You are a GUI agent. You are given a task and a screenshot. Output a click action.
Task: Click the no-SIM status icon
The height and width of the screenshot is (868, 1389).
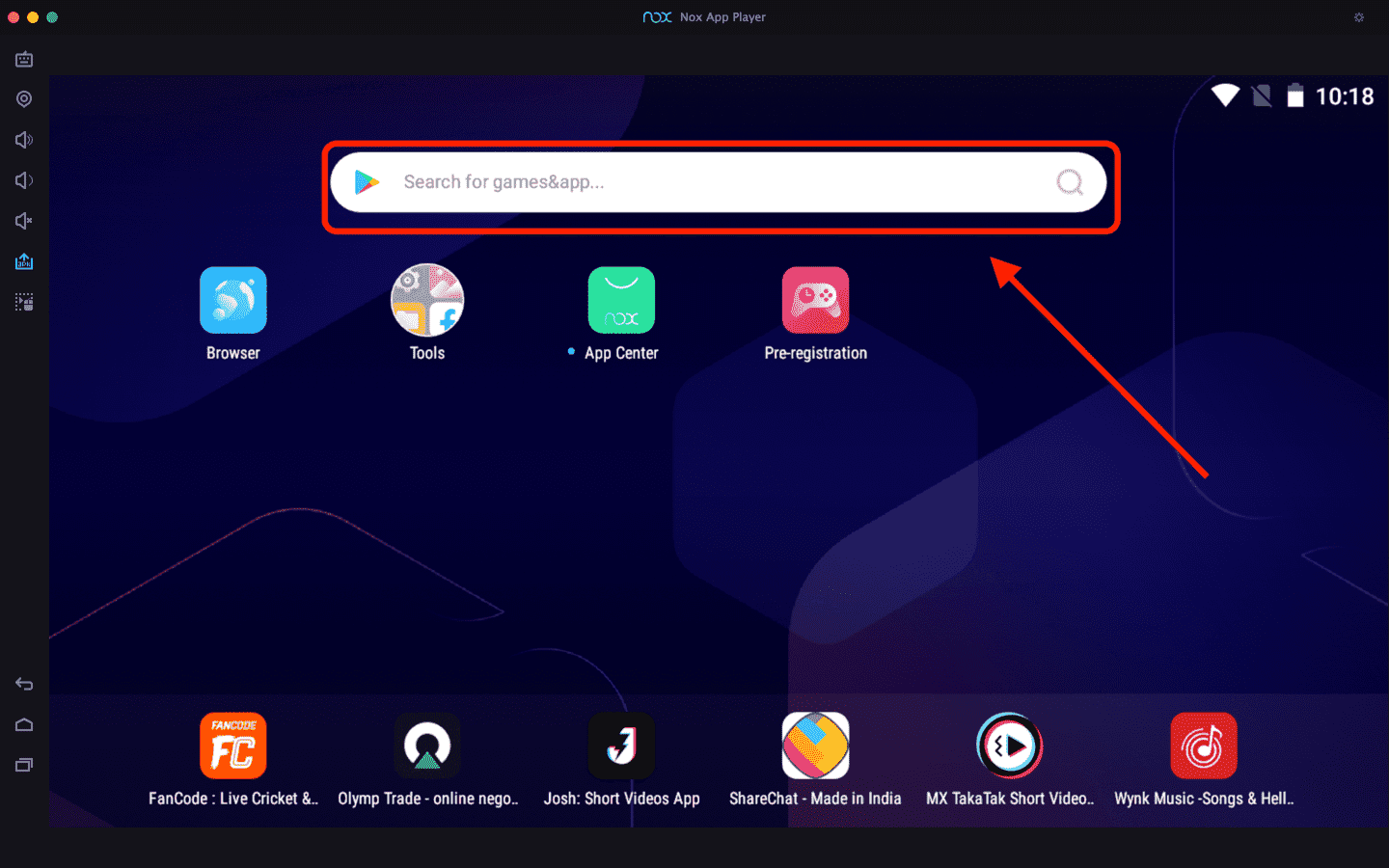click(1262, 95)
